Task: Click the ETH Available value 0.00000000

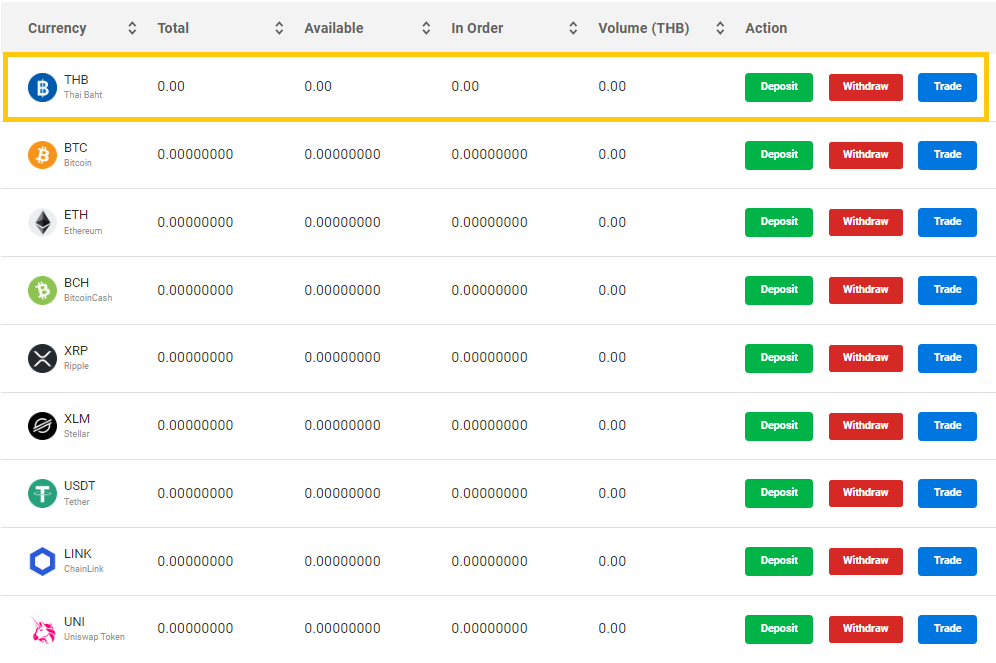Action: pyautogui.click(x=342, y=222)
